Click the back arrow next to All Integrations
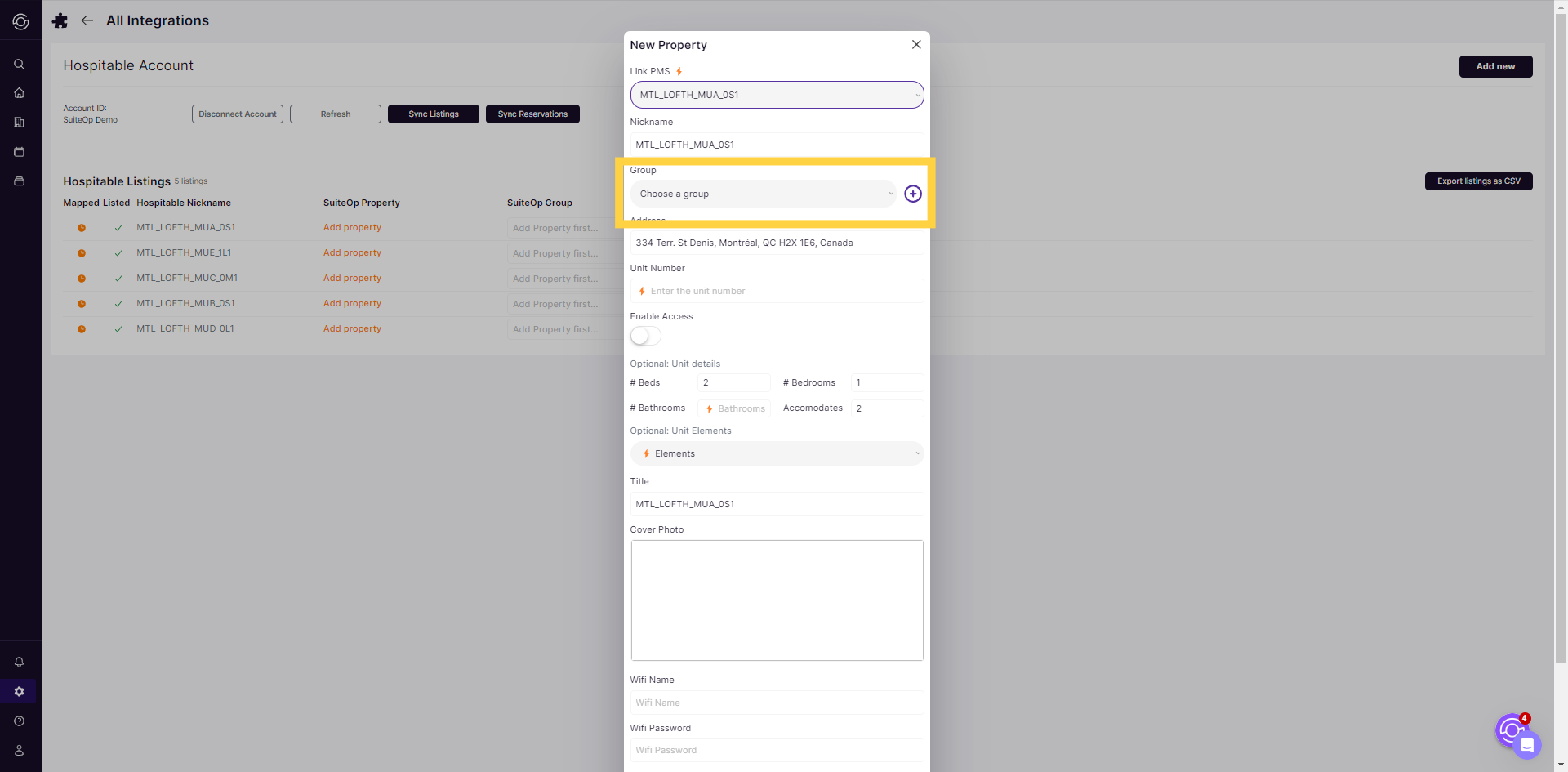This screenshot has height=772, width=1568. (87, 20)
